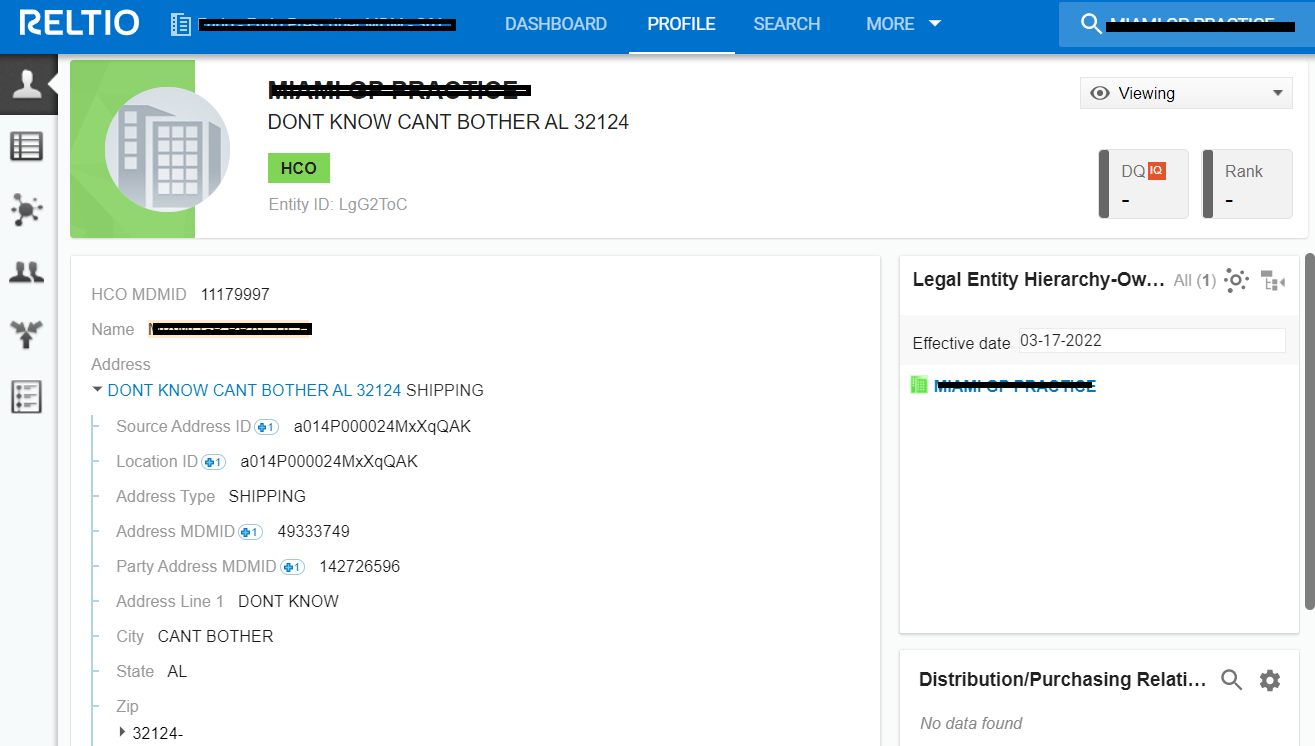Screen dimensions: 1315x746
Task: Click the header address DONT KNOW CANT BOTHER AL 32124
Action: click(448, 122)
